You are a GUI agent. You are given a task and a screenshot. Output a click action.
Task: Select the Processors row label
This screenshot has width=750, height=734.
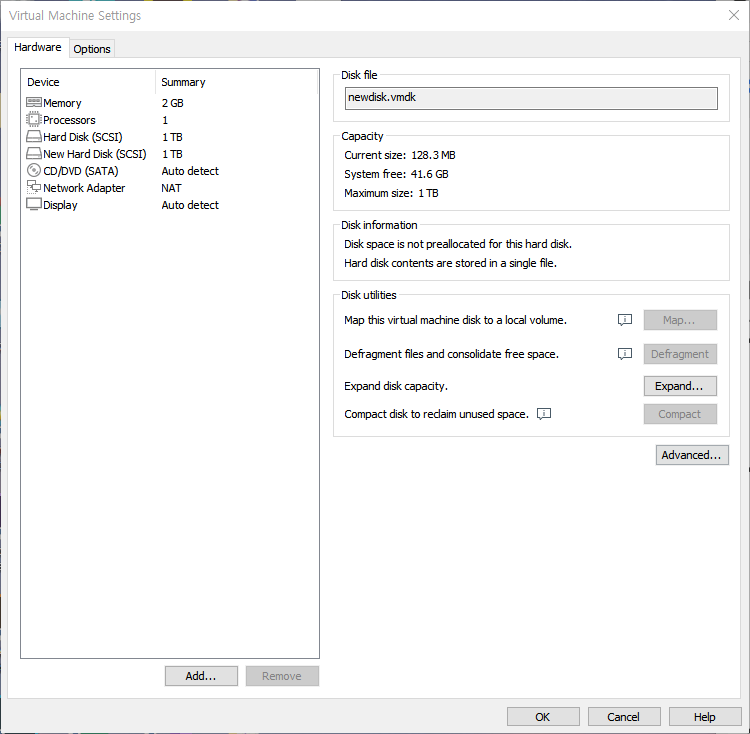coord(69,120)
